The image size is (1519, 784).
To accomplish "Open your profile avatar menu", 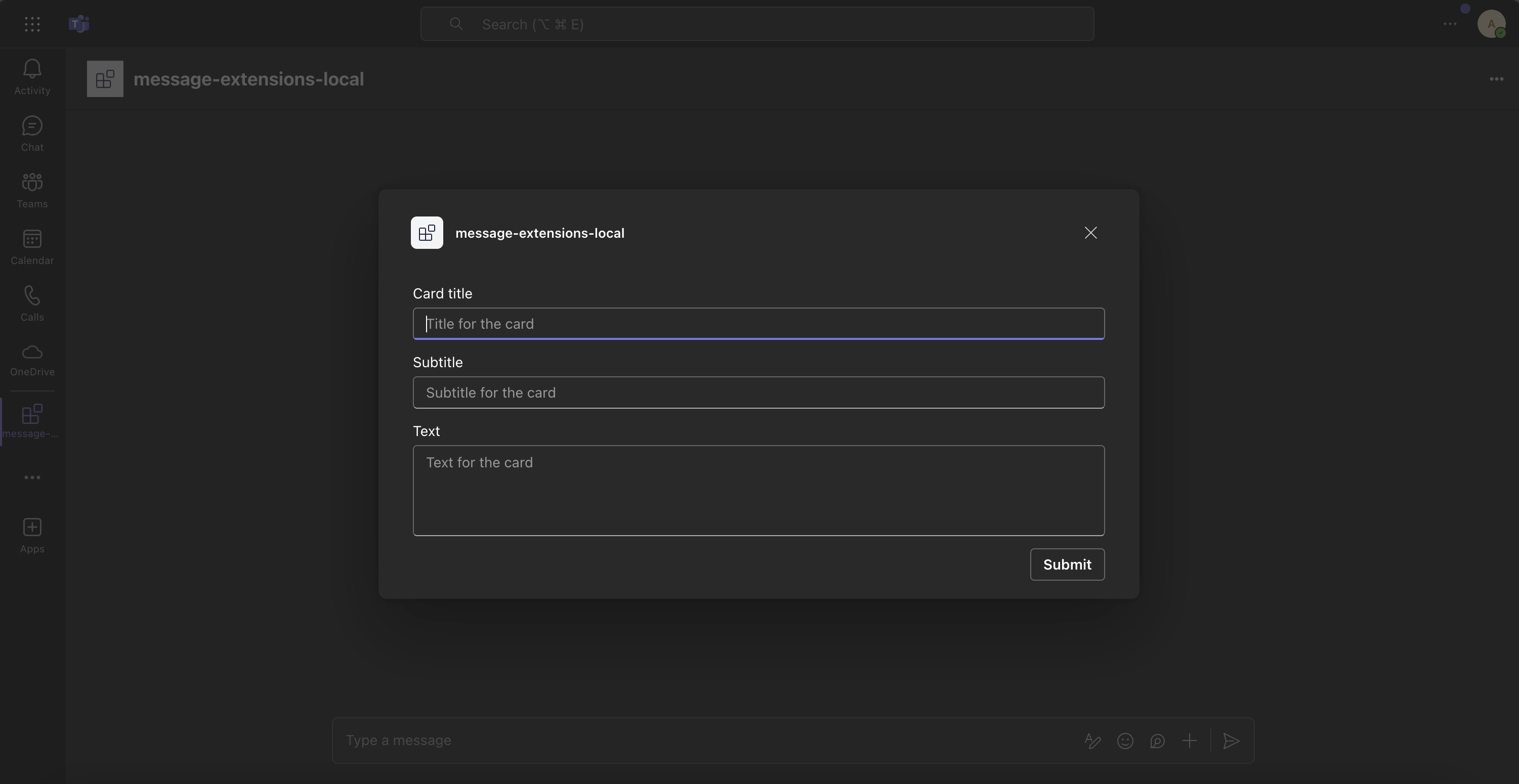I will tap(1492, 24).
